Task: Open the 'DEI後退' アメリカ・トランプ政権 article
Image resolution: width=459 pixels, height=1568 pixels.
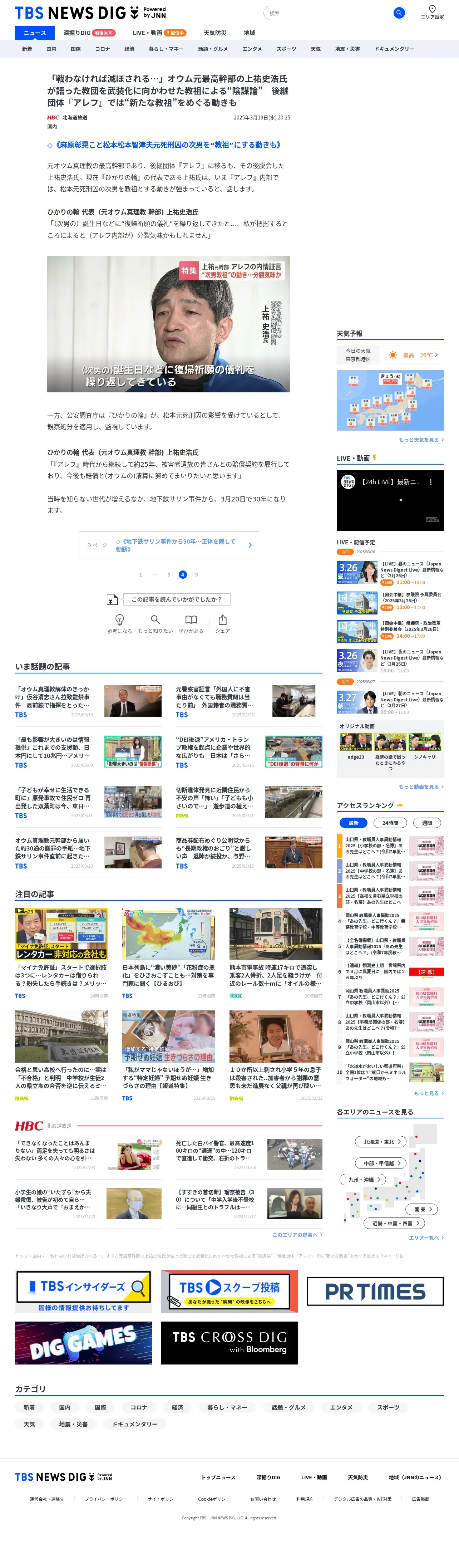Action: [x=249, y=752]
